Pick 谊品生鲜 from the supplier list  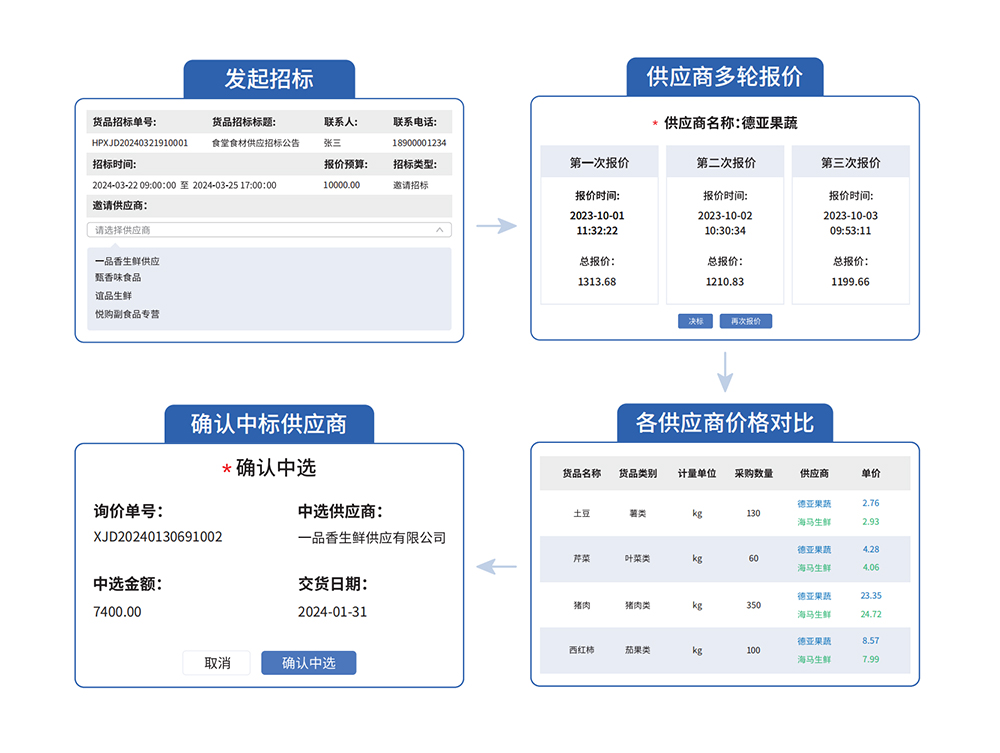pyautogui.click(x=113, y=296)
